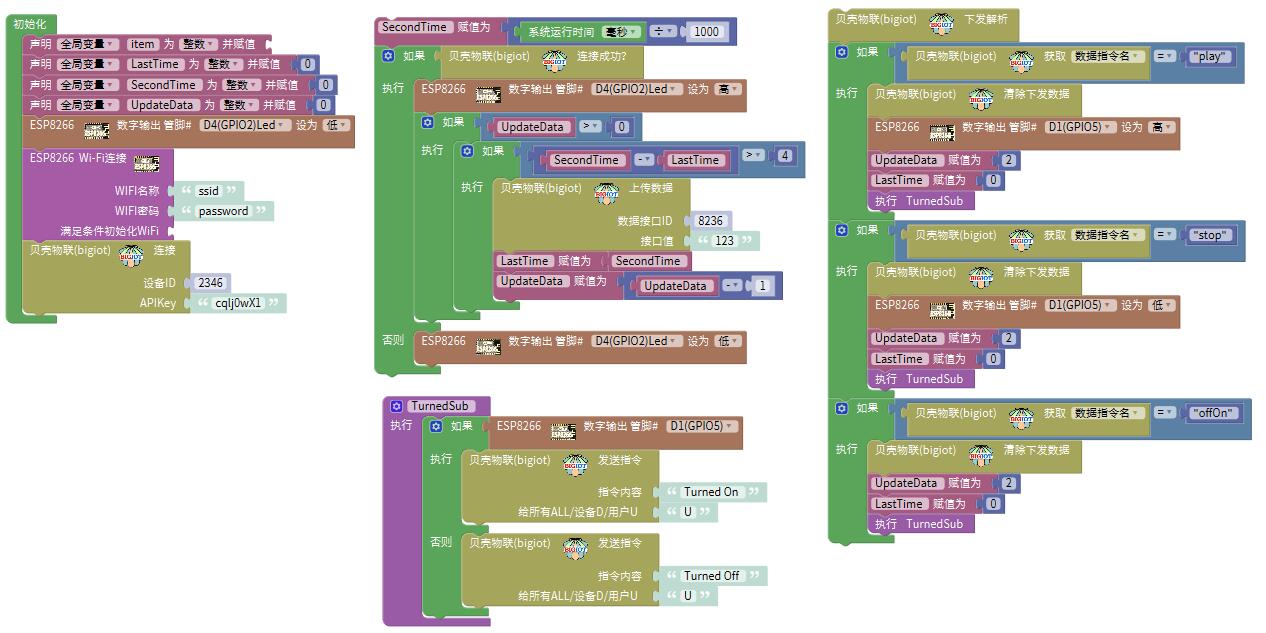Image resolution: width=1266 pixels, height=633 pixels.
Task: Edit the item variable name field
Action: [143, 44]
